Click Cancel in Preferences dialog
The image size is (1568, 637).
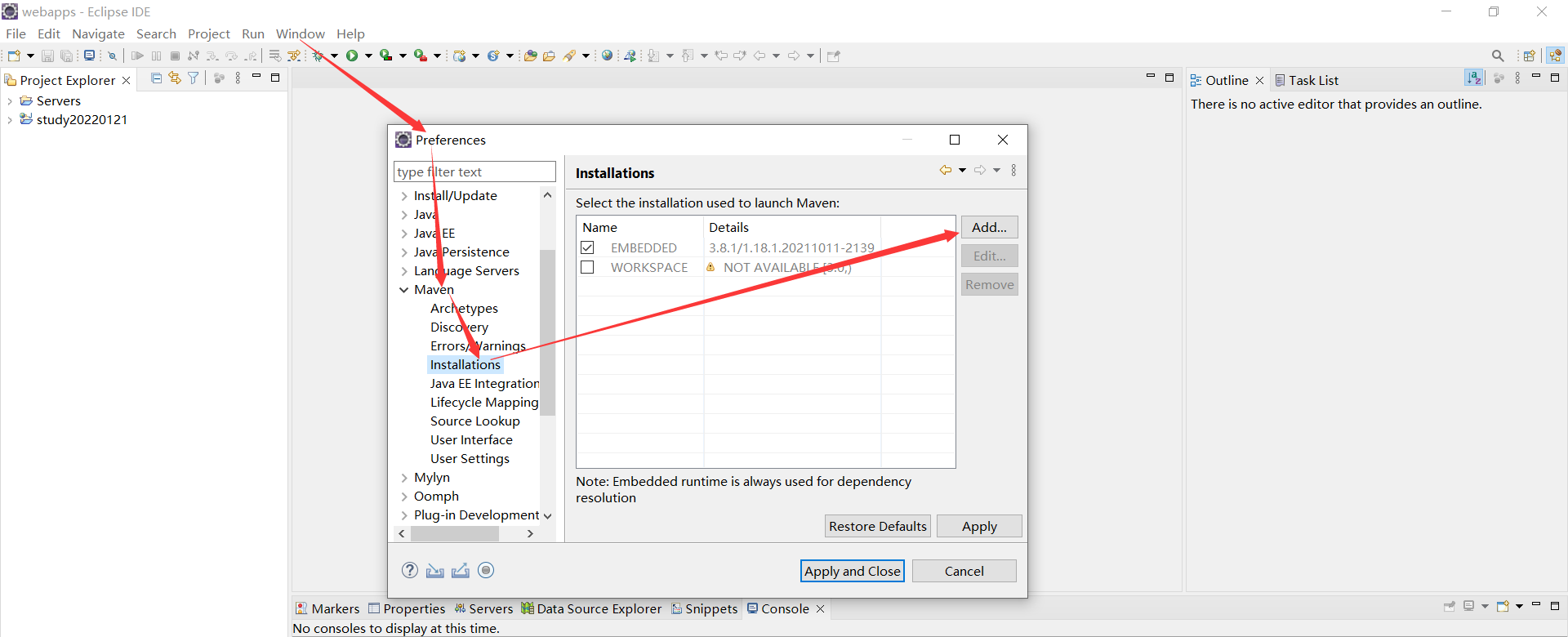coord(964,571)
